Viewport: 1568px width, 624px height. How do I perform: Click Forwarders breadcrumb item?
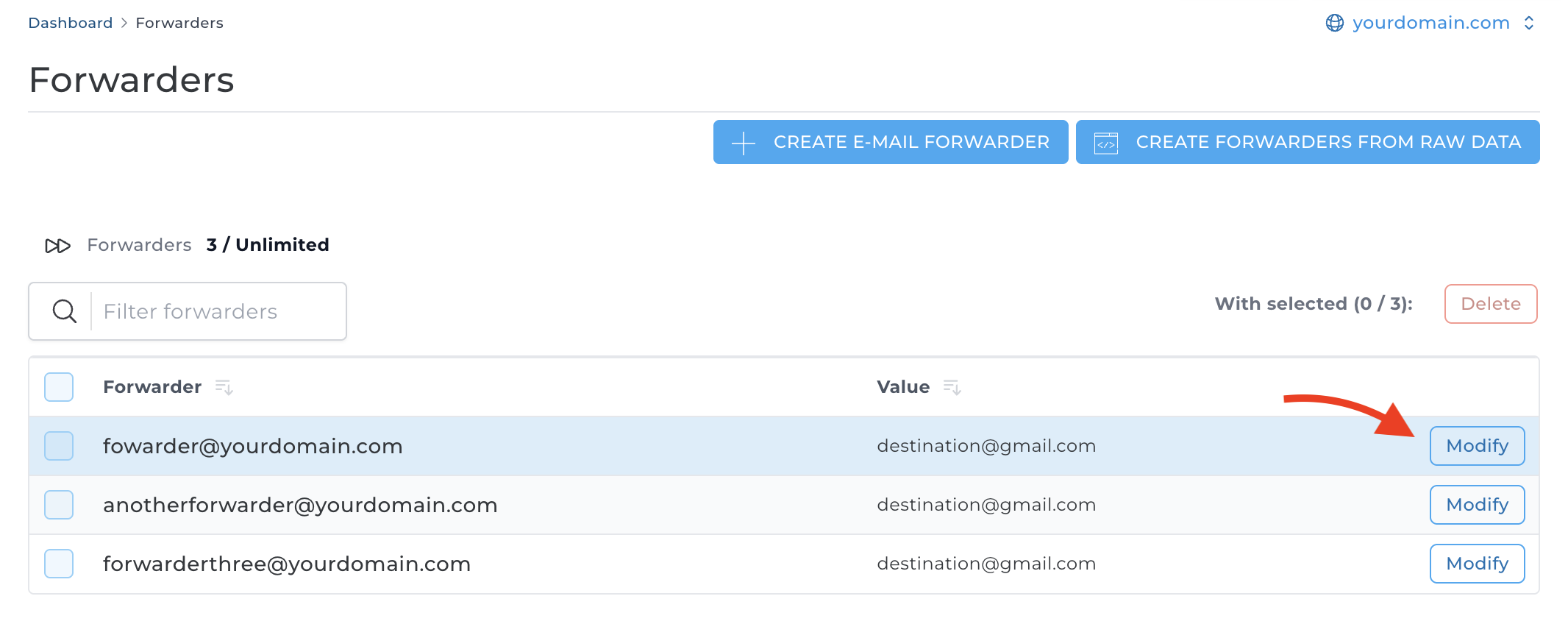tap(179, 23)
